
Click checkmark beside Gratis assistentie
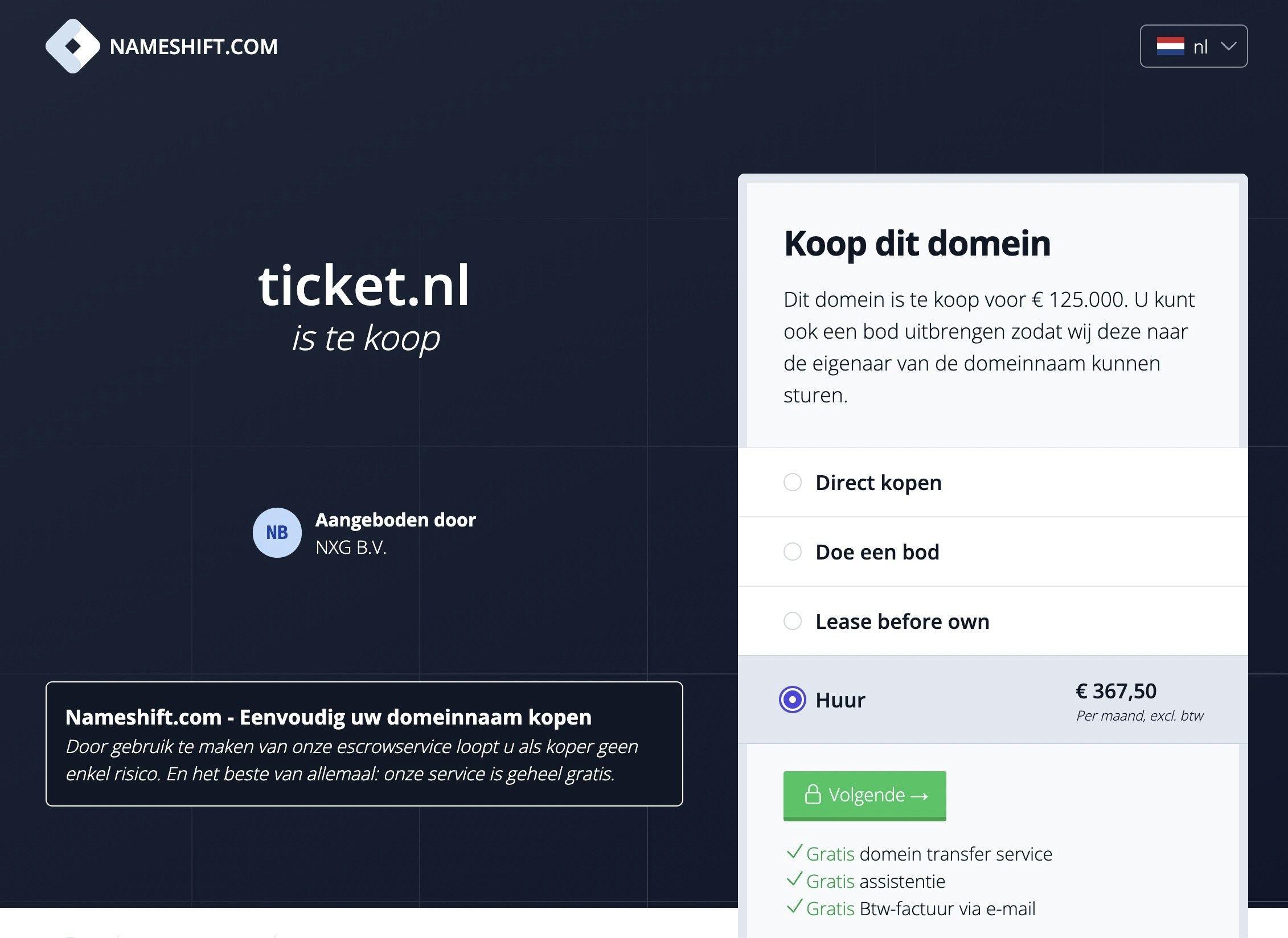click(x=794, y=879)
